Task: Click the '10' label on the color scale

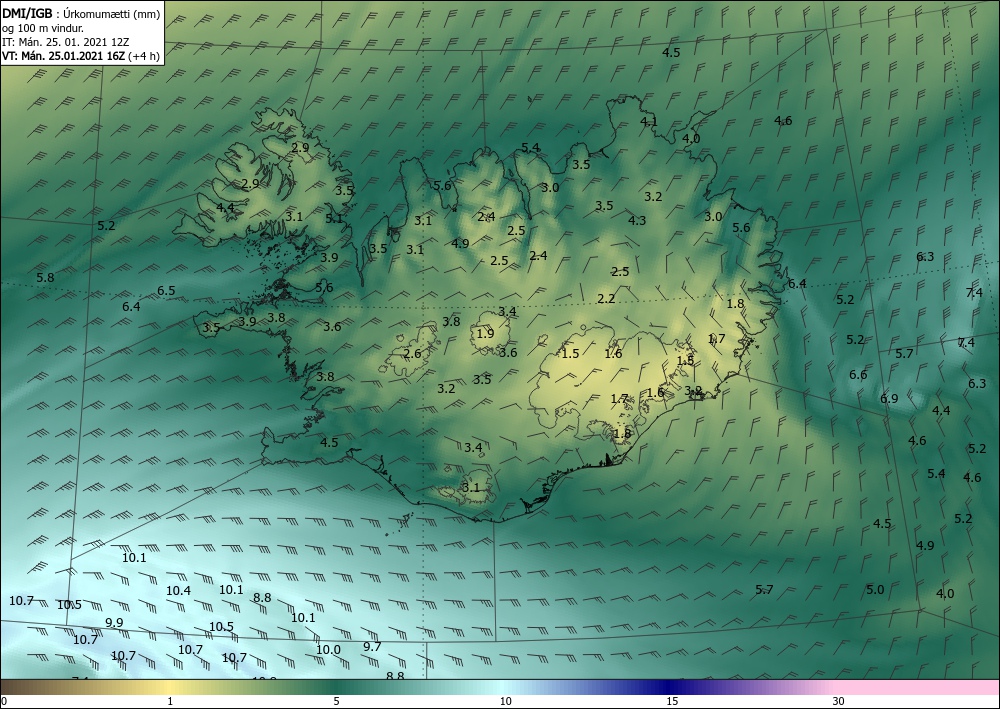Action: [x=505, y=702]
